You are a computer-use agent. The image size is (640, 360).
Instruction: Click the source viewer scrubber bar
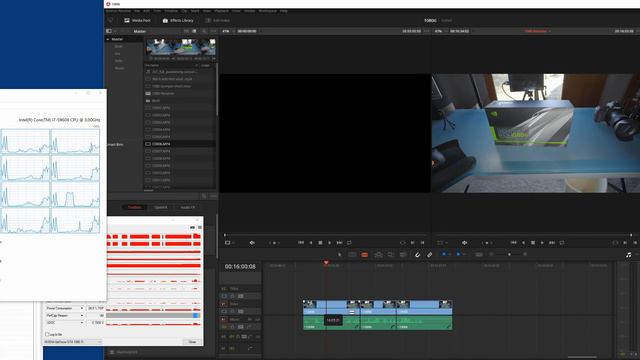tap(325, 235)
